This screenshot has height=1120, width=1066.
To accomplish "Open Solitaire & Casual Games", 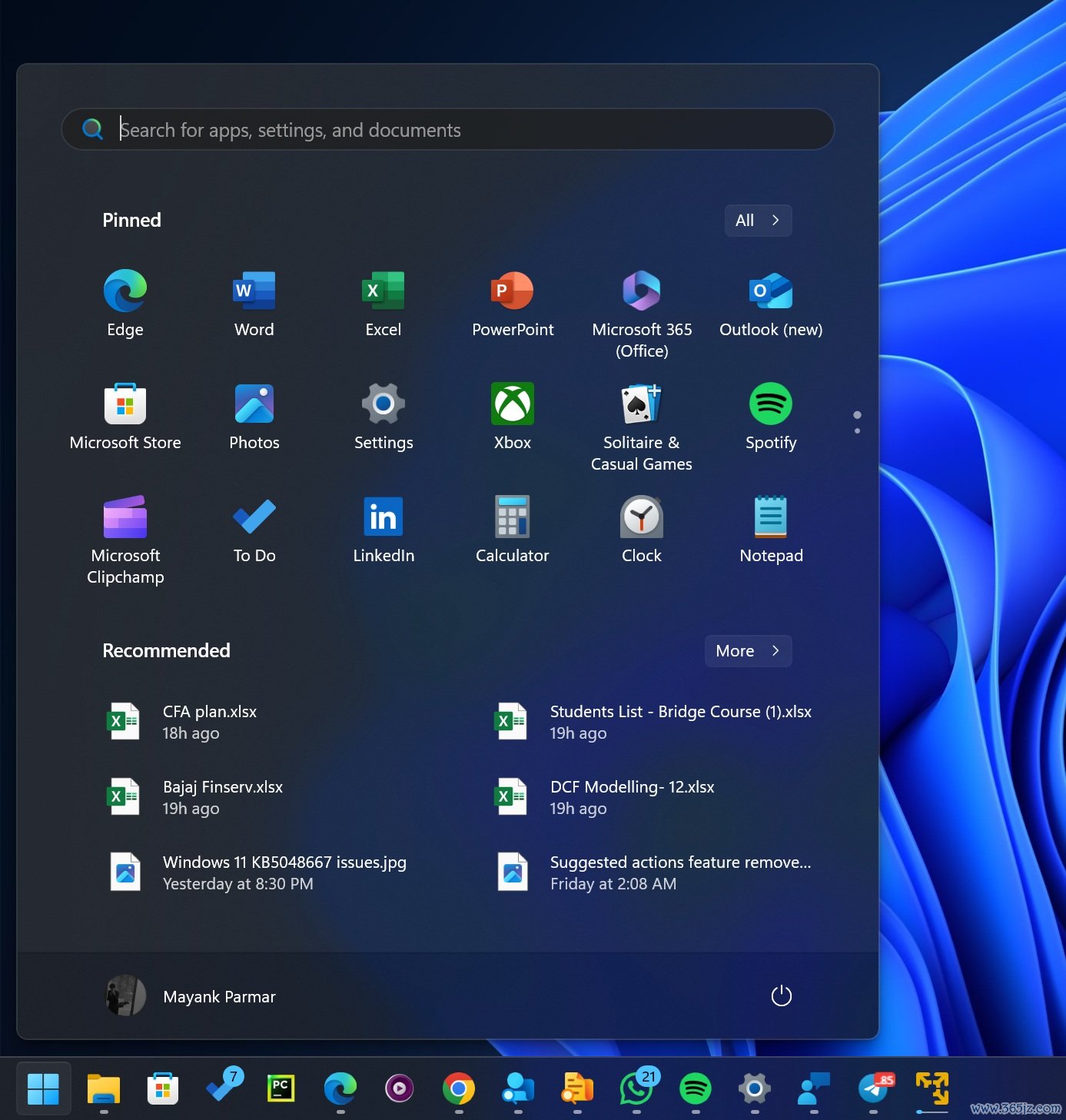I will pyautogui.click(x=642, y=427).
